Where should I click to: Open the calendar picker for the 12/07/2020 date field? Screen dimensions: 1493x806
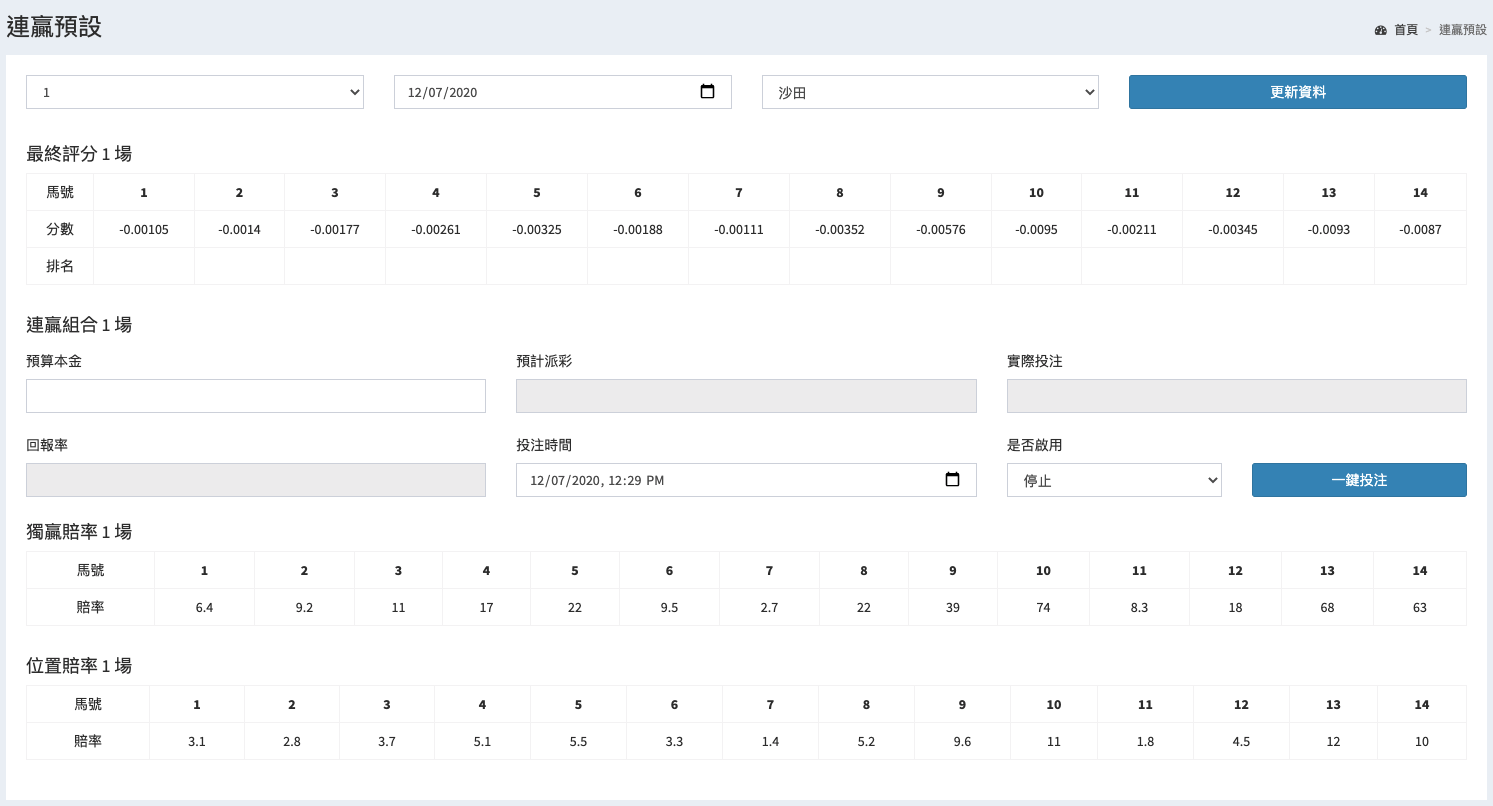(707, 92)
